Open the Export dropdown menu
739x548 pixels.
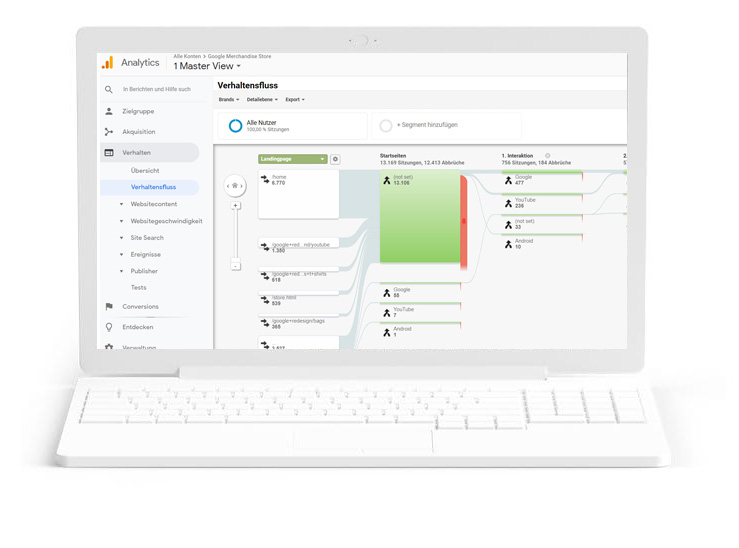tap(295, 99)
